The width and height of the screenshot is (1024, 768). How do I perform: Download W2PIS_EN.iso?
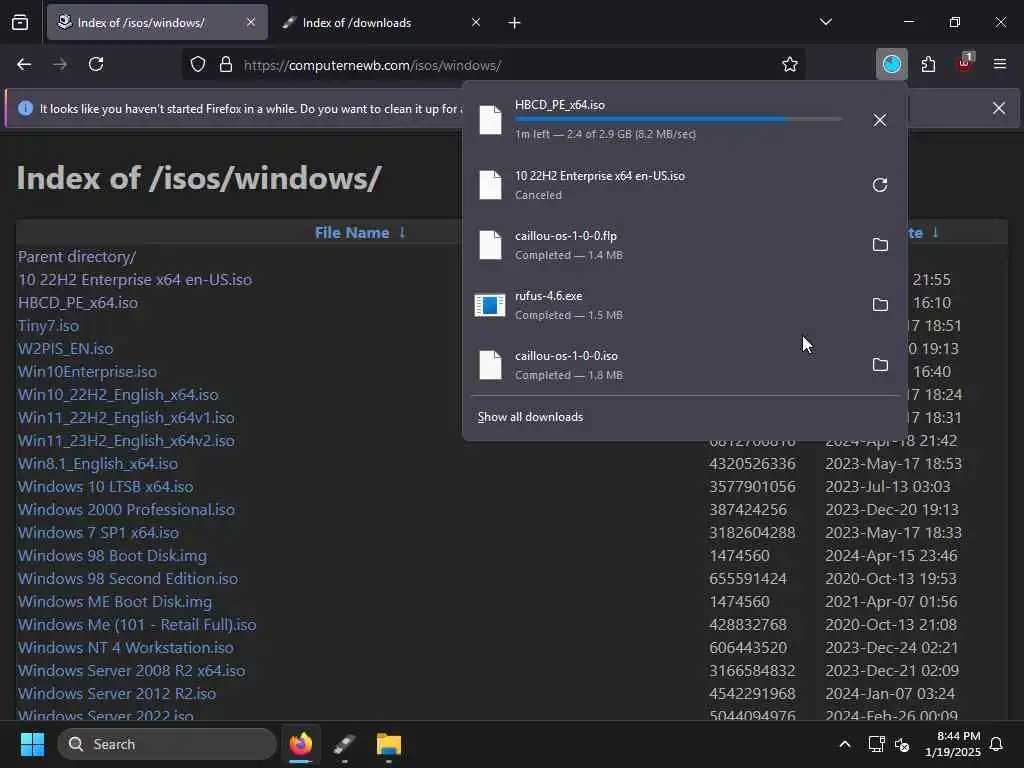pos(65,348)
